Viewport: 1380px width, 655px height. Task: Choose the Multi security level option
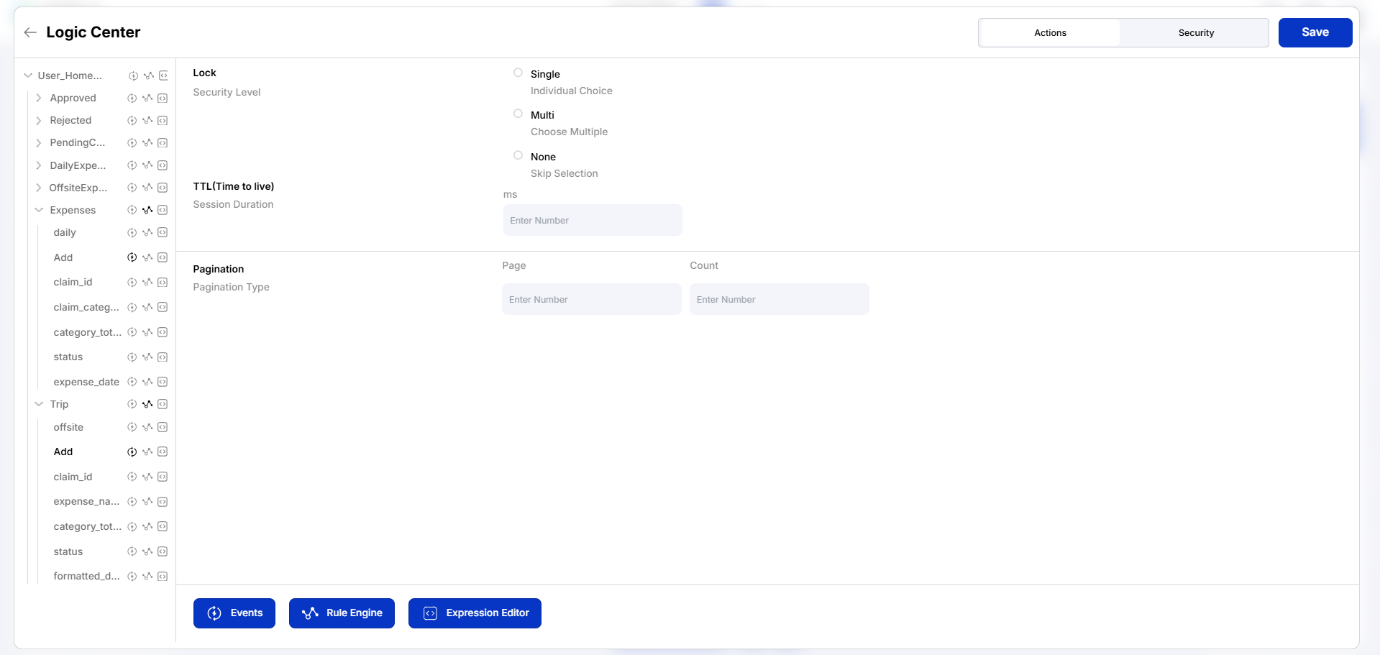click(518, 113)
